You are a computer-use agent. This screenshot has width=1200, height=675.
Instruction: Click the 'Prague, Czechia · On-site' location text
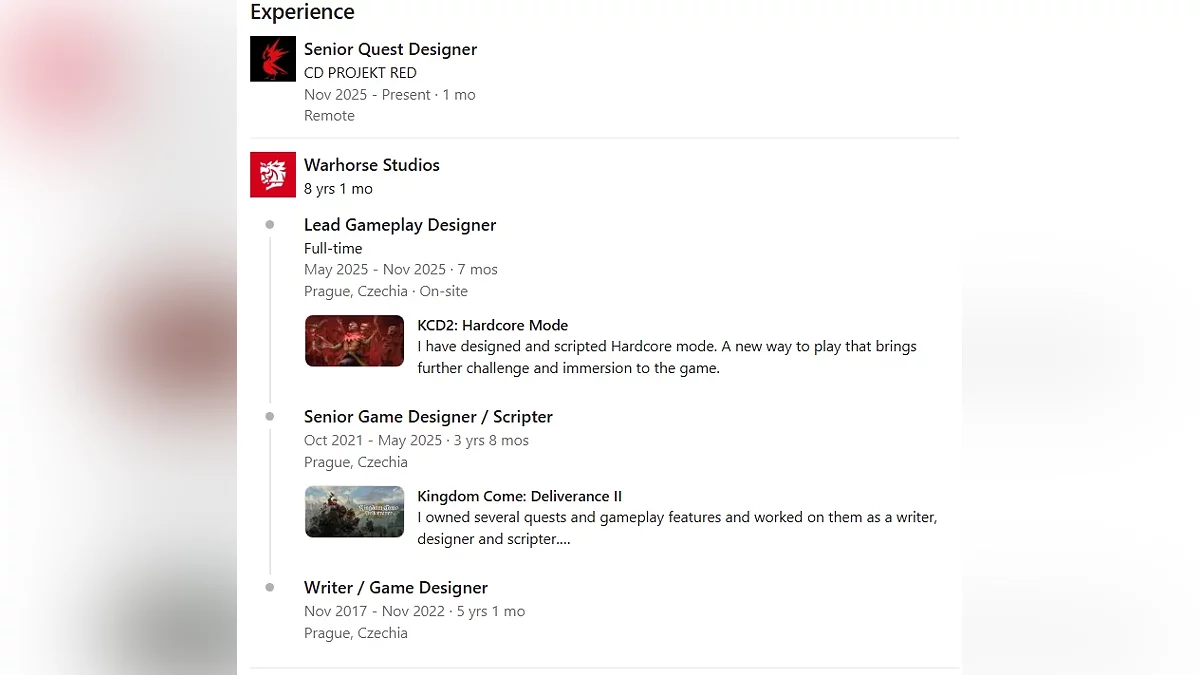click(386, 292)
